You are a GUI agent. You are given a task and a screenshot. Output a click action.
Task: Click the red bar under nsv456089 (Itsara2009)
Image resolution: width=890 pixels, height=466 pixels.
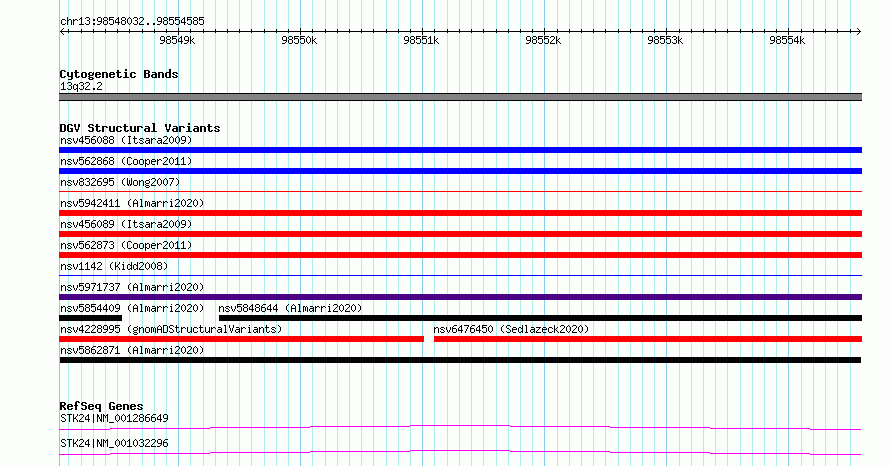pyautogui.click(x=460, y=234)
